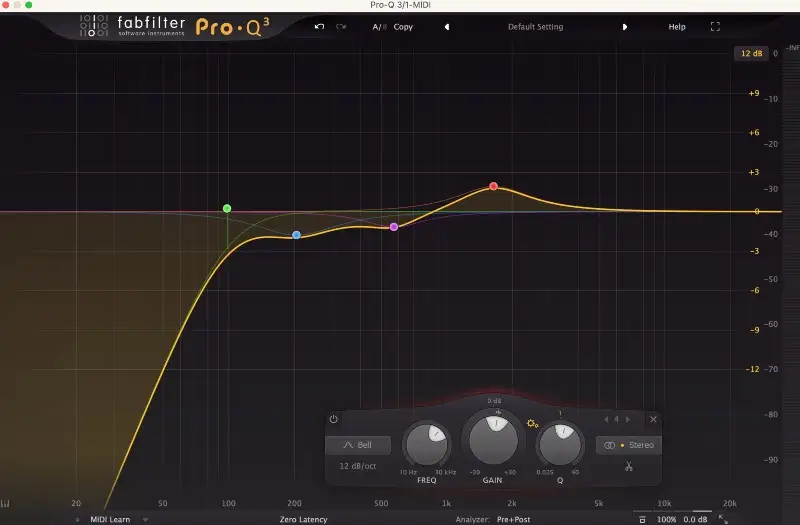
Task: Click the gear icon beside the Gain knob
Action: (x=532, y=424)
